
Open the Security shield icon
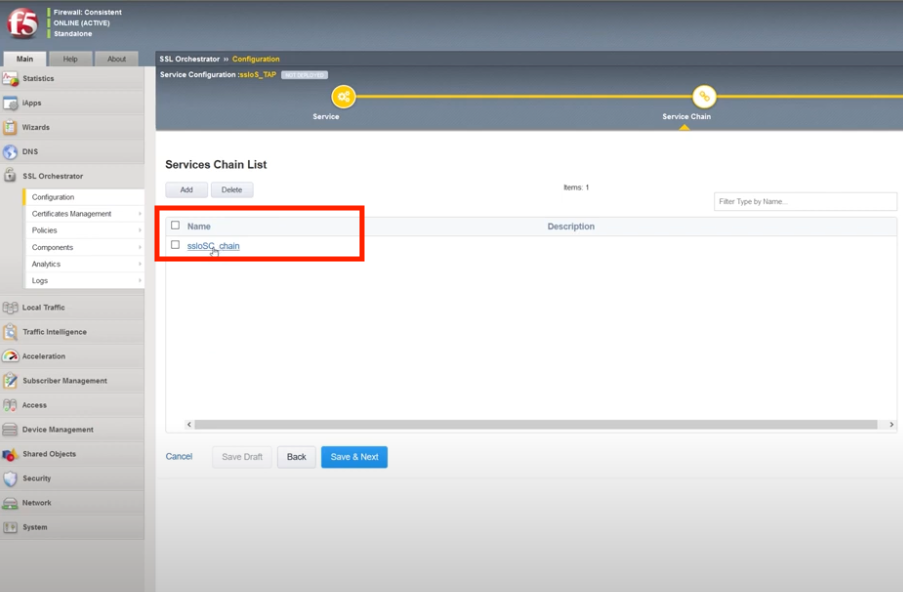click(x=10, y=479)
